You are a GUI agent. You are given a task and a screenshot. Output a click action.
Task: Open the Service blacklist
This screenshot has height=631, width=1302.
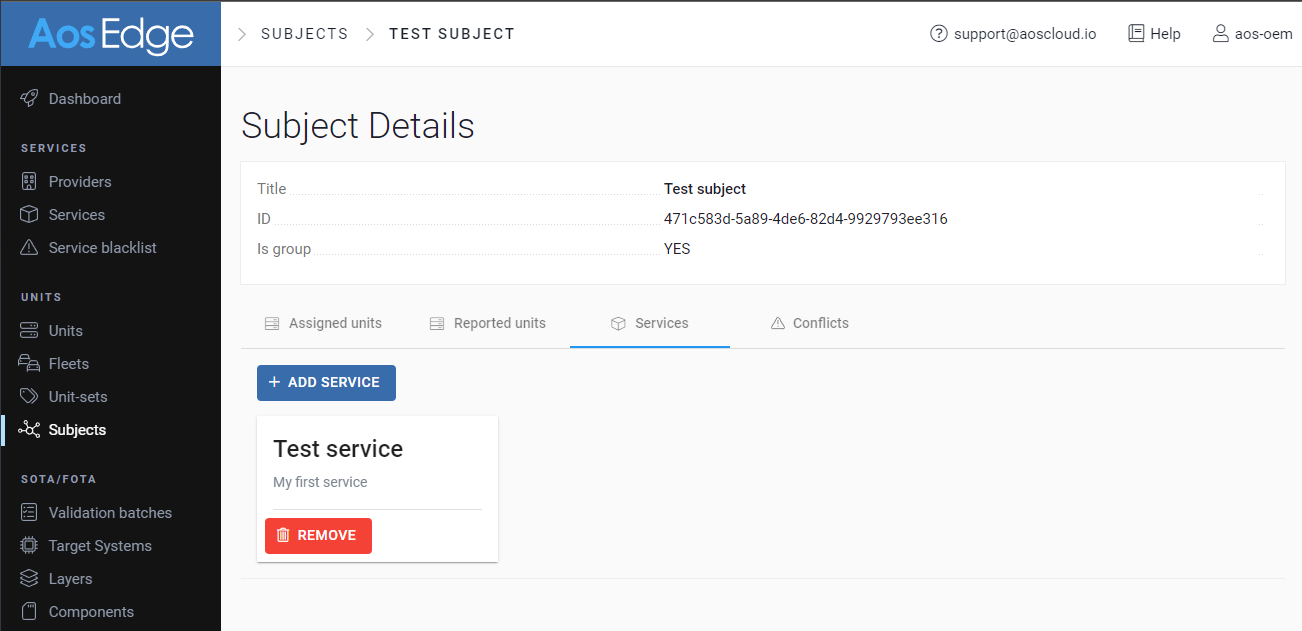tap(101, 247)
